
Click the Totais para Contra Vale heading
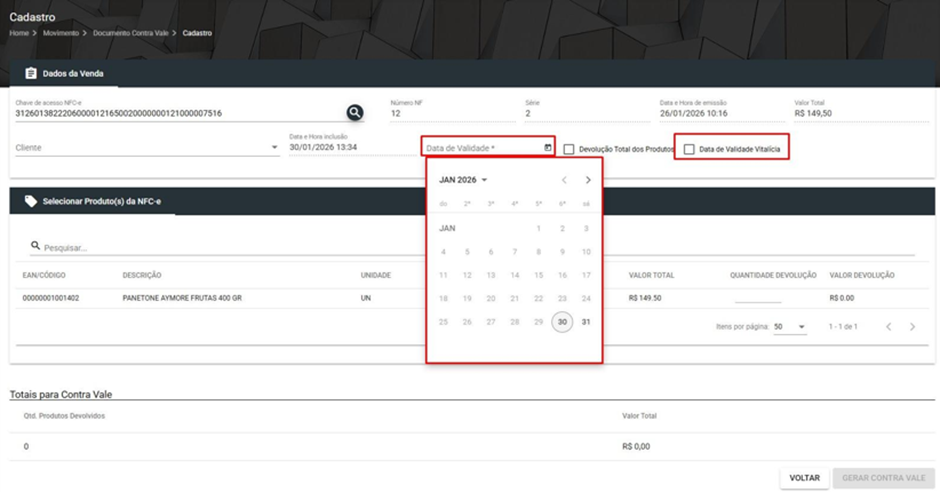[61, 394]
